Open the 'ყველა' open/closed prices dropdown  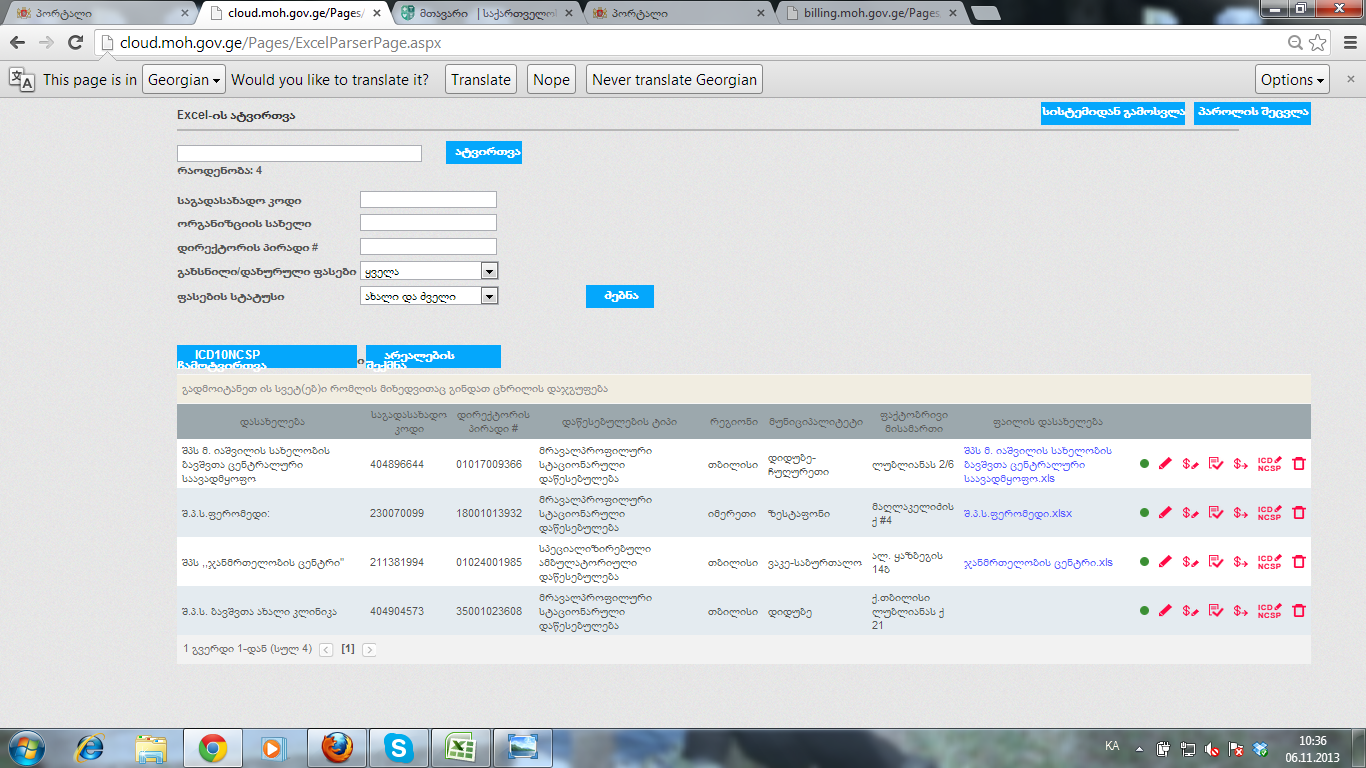point(489,271)
